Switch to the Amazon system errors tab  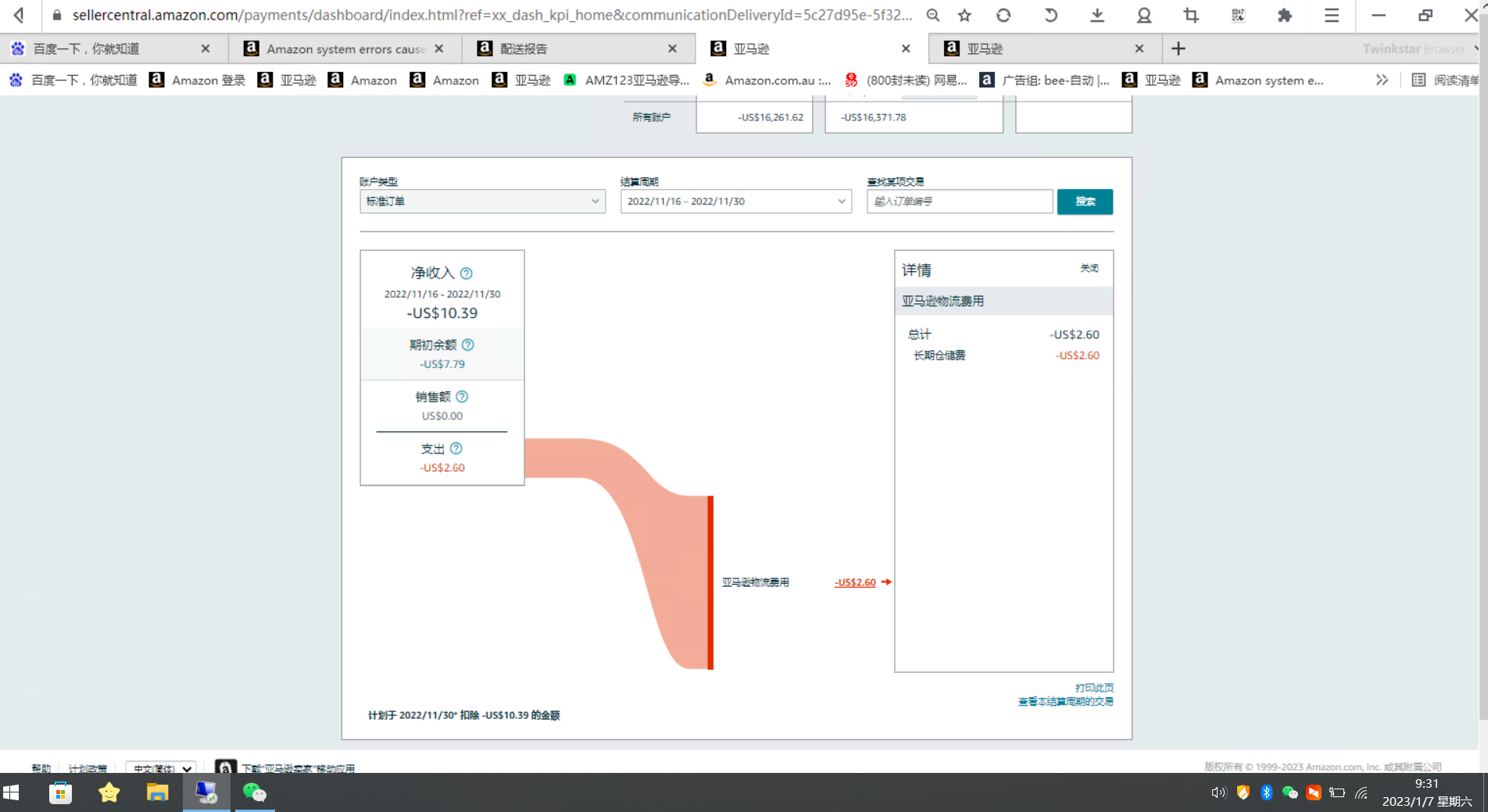pos(345,48)
